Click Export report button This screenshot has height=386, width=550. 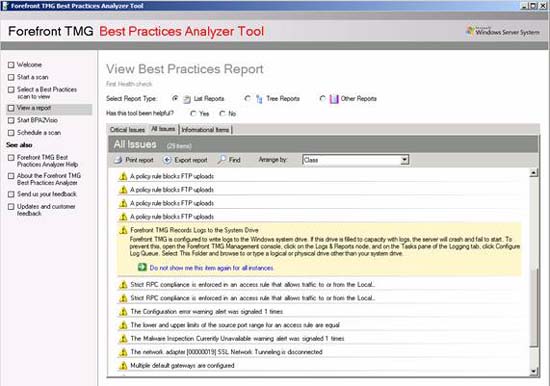tap(185, 160)
